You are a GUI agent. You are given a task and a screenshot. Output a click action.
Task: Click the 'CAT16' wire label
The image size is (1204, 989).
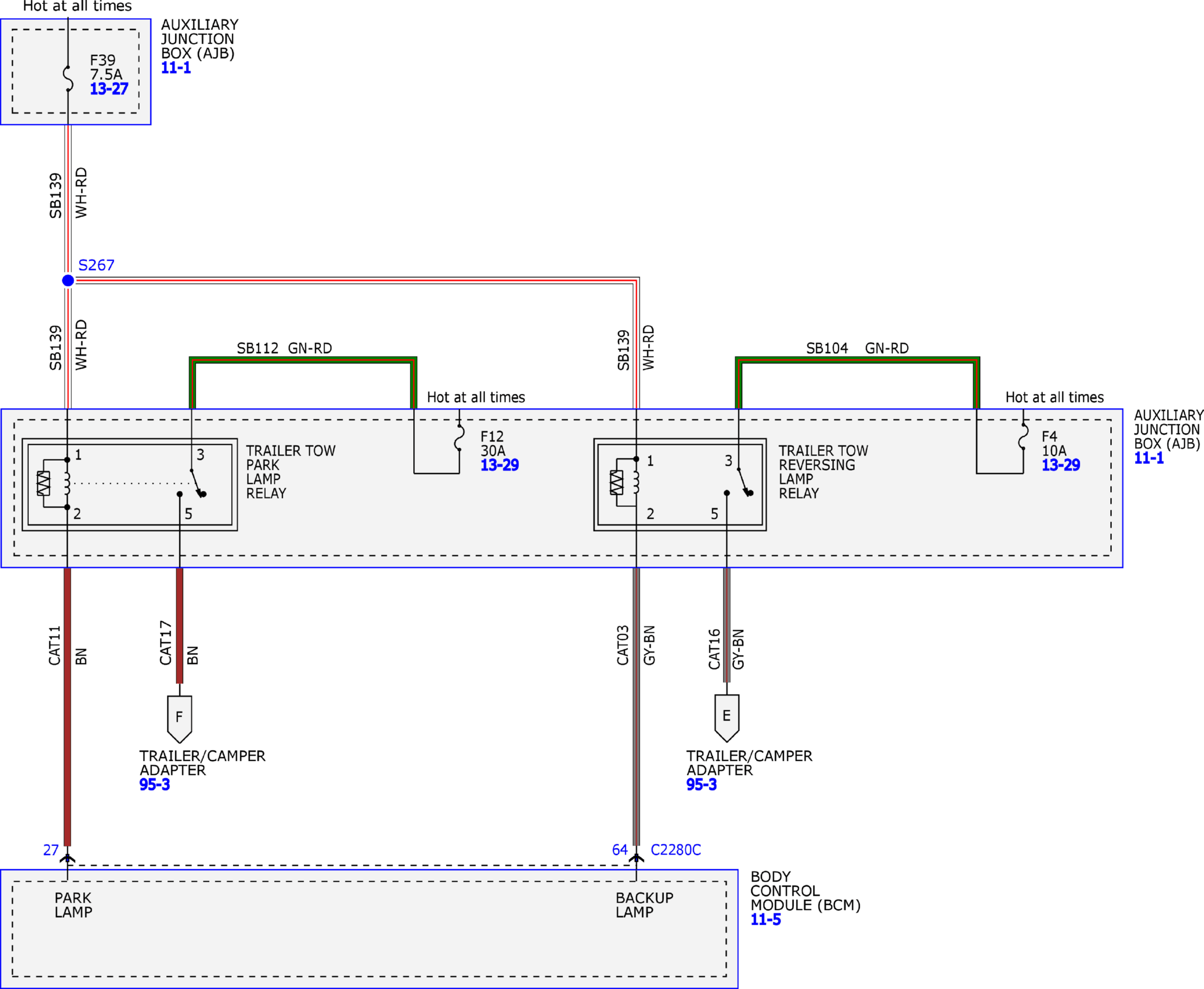(714, 649)
